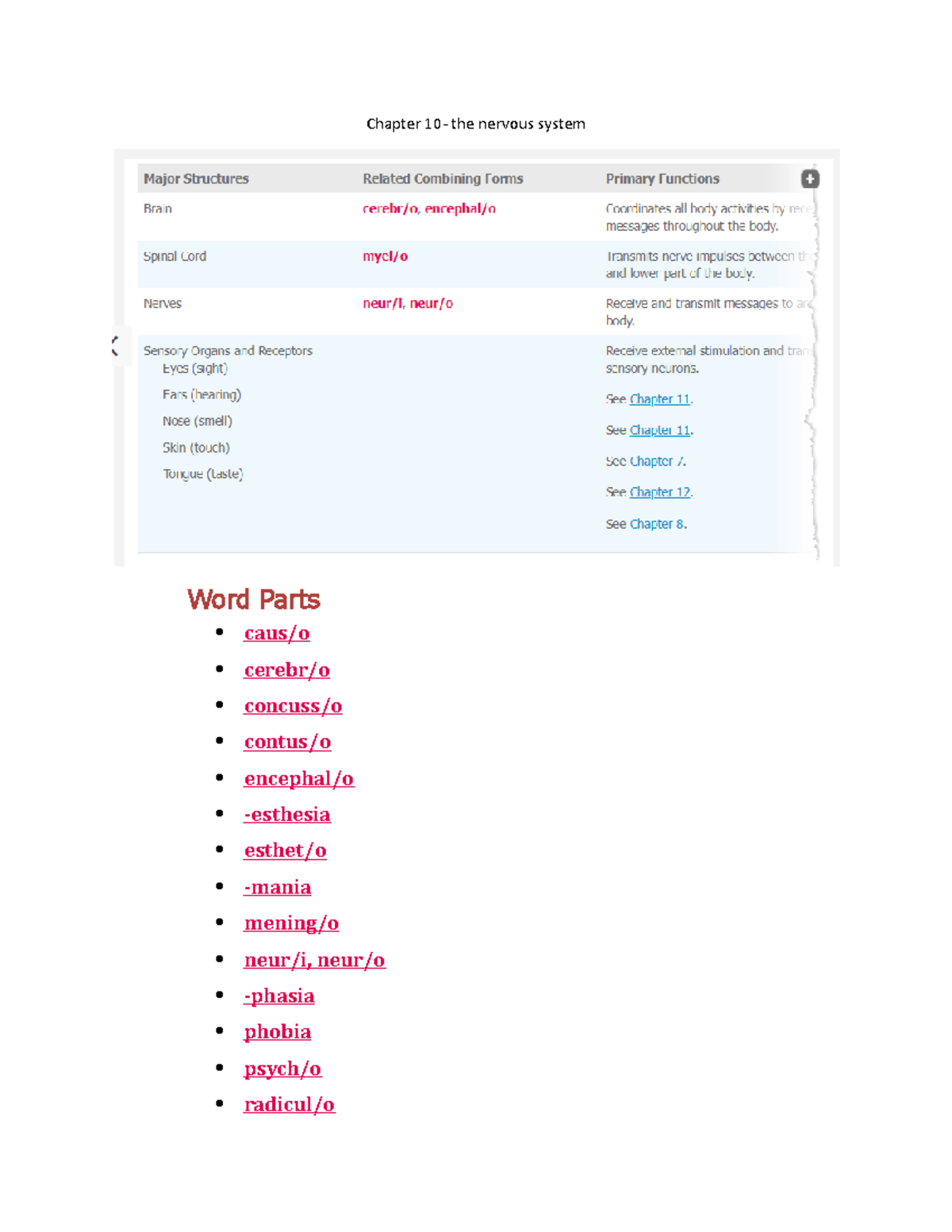Click the Major Structures column header
This screenshot has height=1232, width=952.
click(x=196, y=179)
